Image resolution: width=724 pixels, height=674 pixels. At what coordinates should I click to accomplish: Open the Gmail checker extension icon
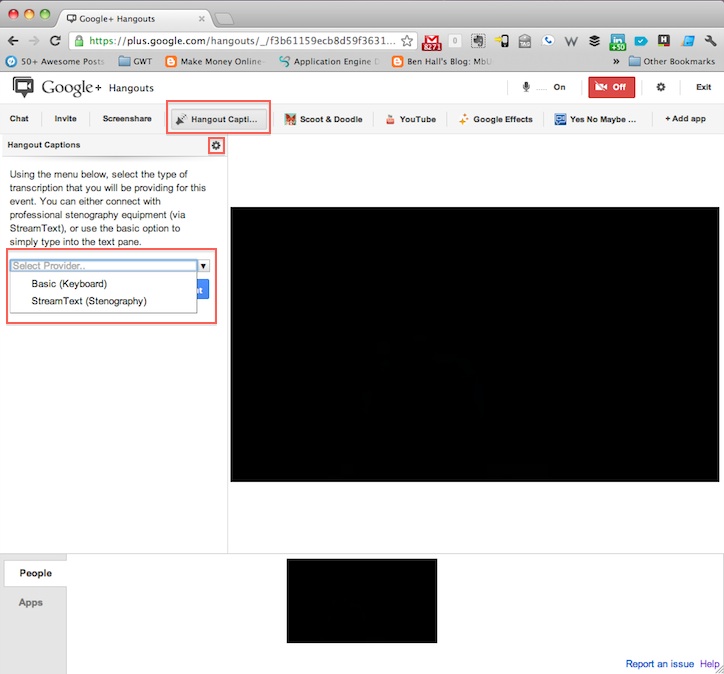(432, 42)
